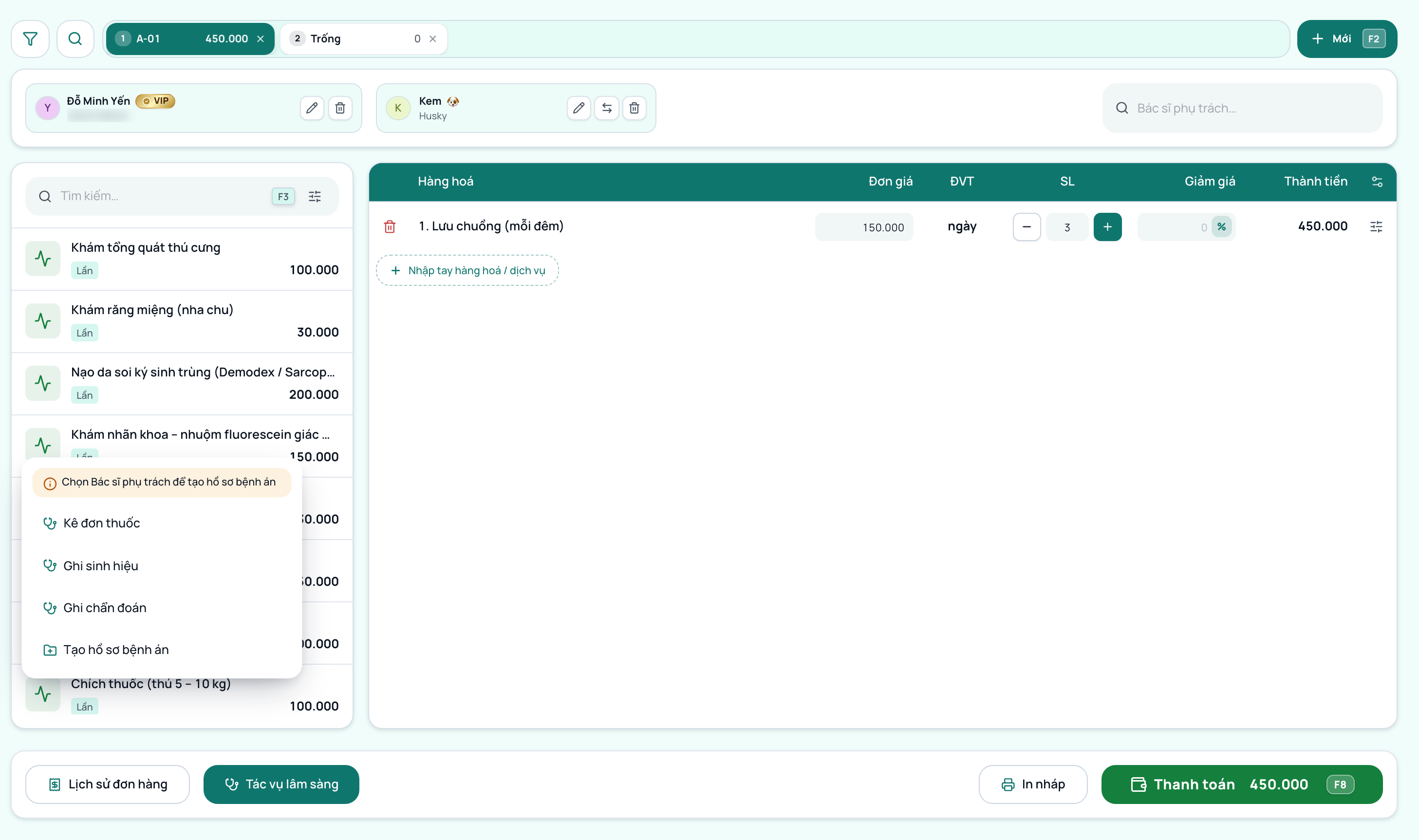Open the top search magnifier button
This screenshot has width=1419, height=840.
75,38
